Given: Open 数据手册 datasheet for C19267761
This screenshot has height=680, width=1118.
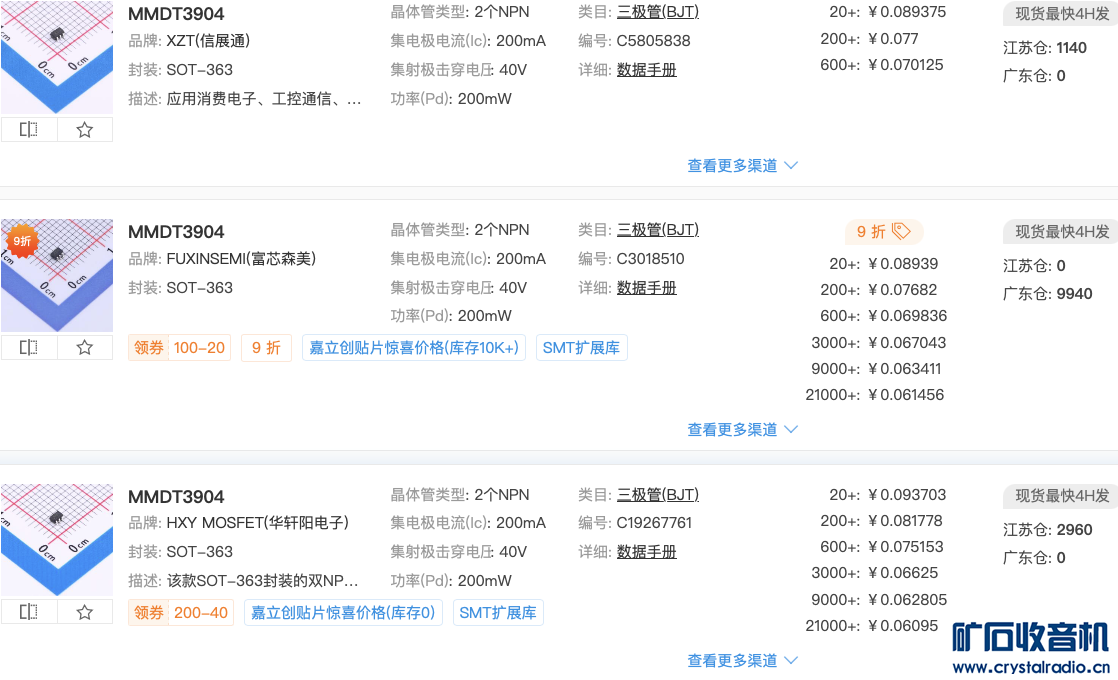Looking at the screenshot, I should point(647,552).
